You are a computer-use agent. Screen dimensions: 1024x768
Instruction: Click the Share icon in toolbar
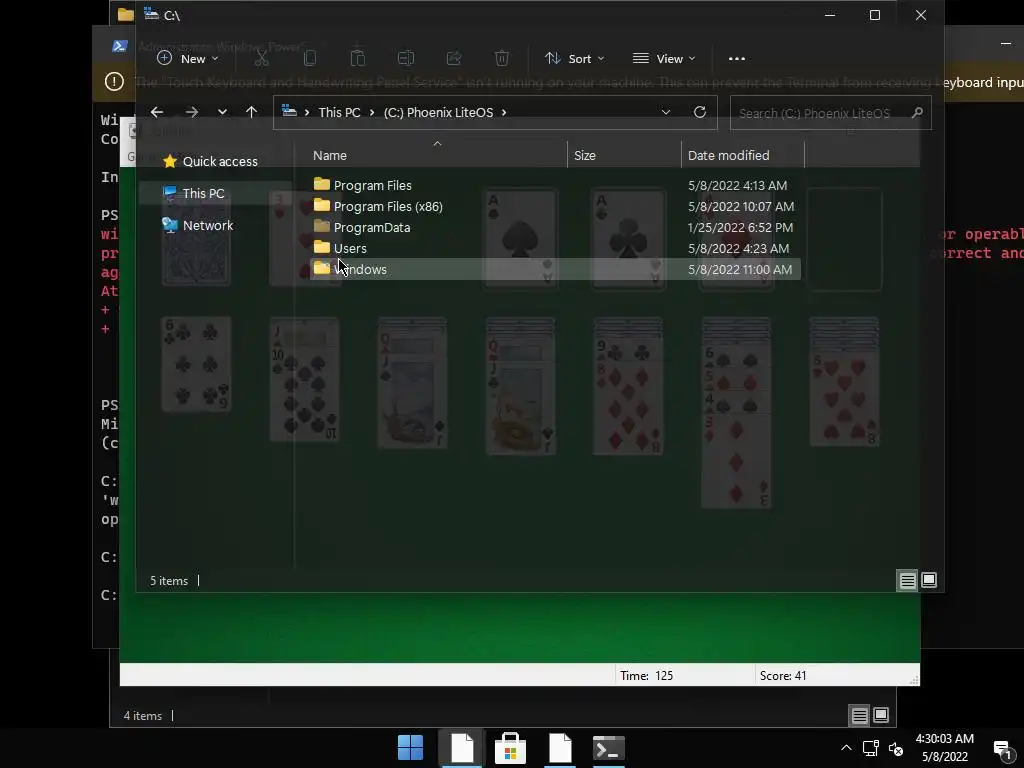(454, 59)
